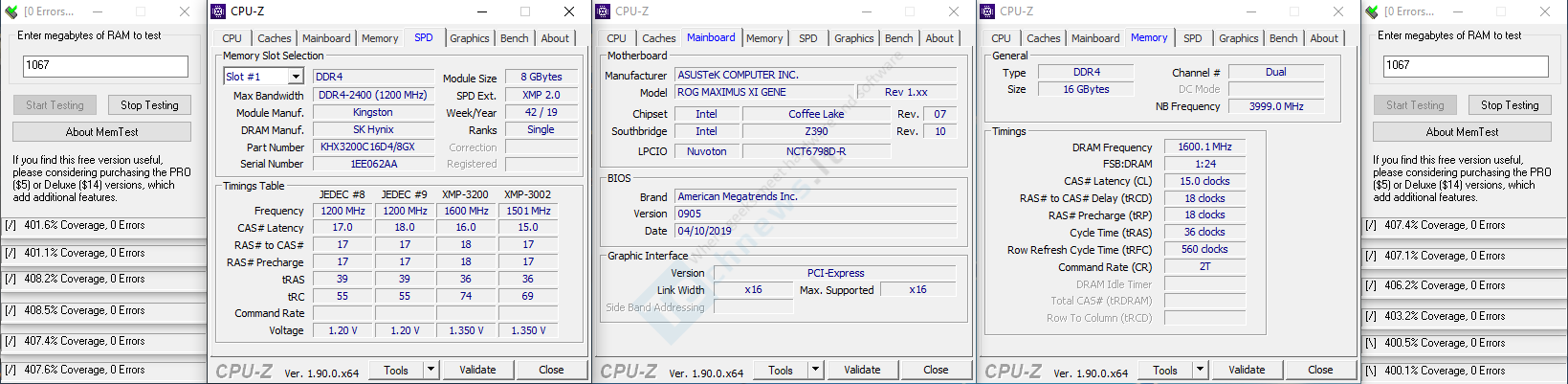This screenshot has width=1568, height=384.
Task: Open the About tab in the CPU-Z Memory window
Action: point(1324,38)
